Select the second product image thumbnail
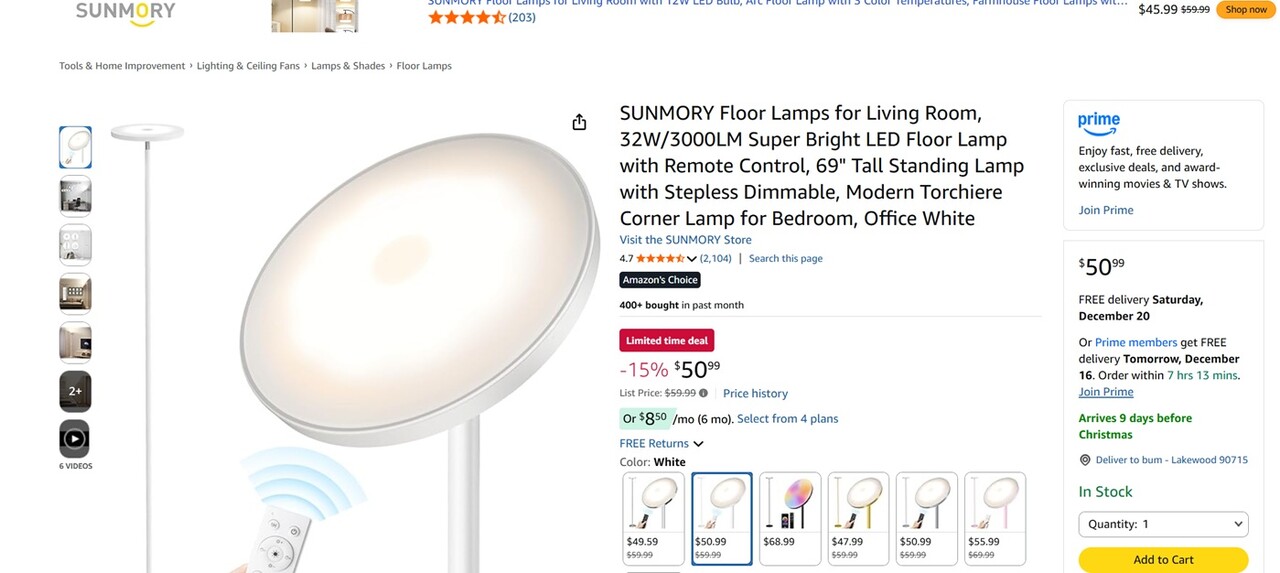Screen dimensions: 1280x573 tap(75, 196)
